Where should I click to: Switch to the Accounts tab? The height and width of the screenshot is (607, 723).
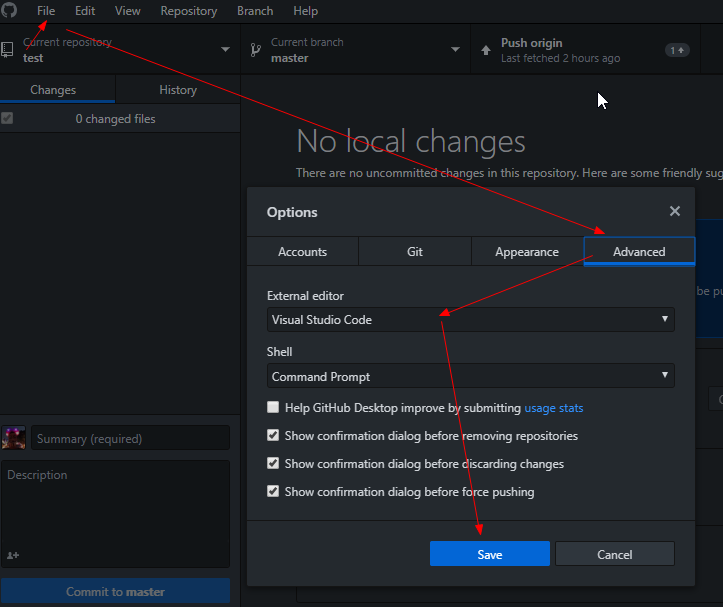tap(302, 251)
